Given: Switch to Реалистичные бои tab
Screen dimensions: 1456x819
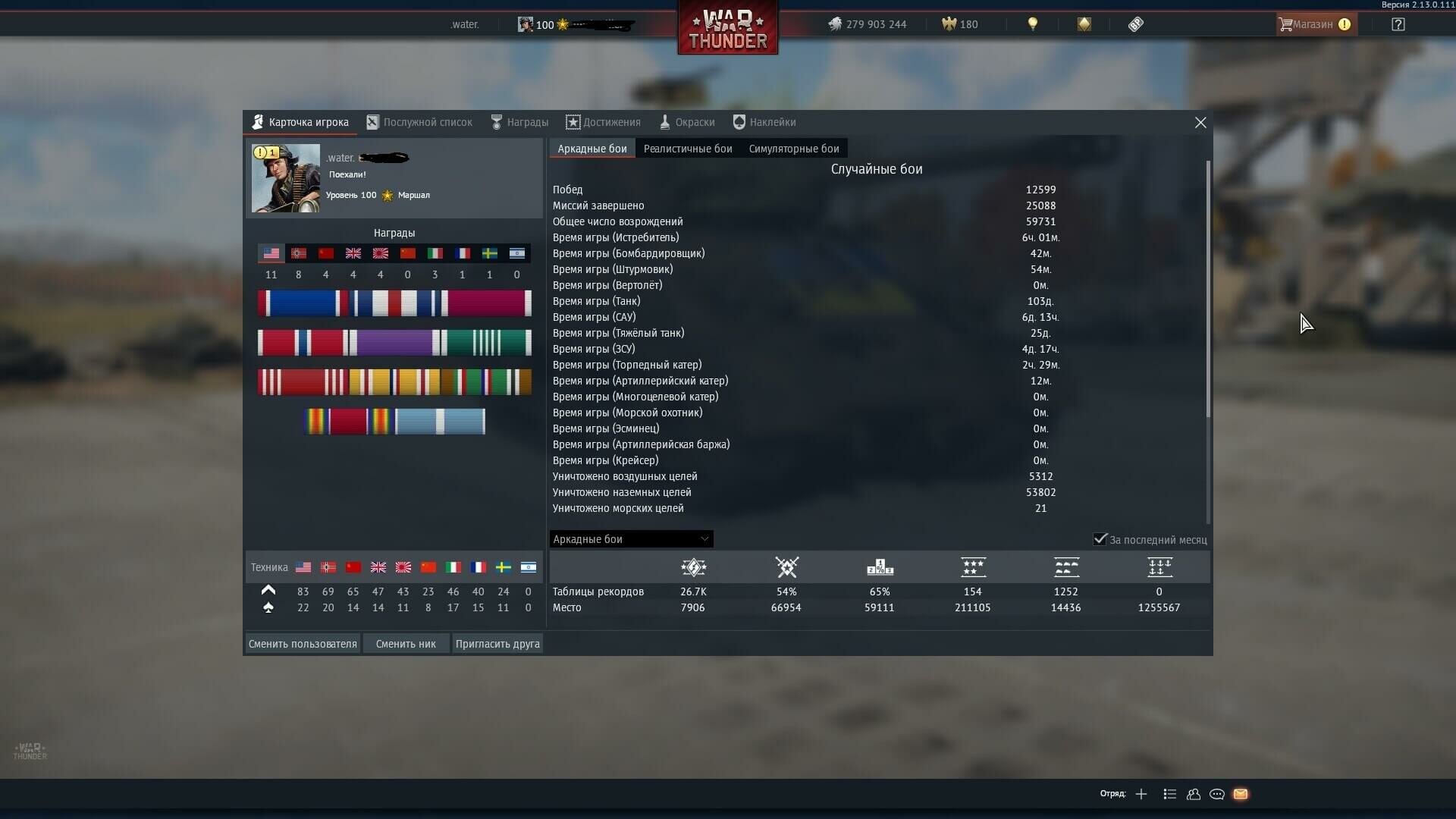Looking at the screenshot, I should coord(688,149).
